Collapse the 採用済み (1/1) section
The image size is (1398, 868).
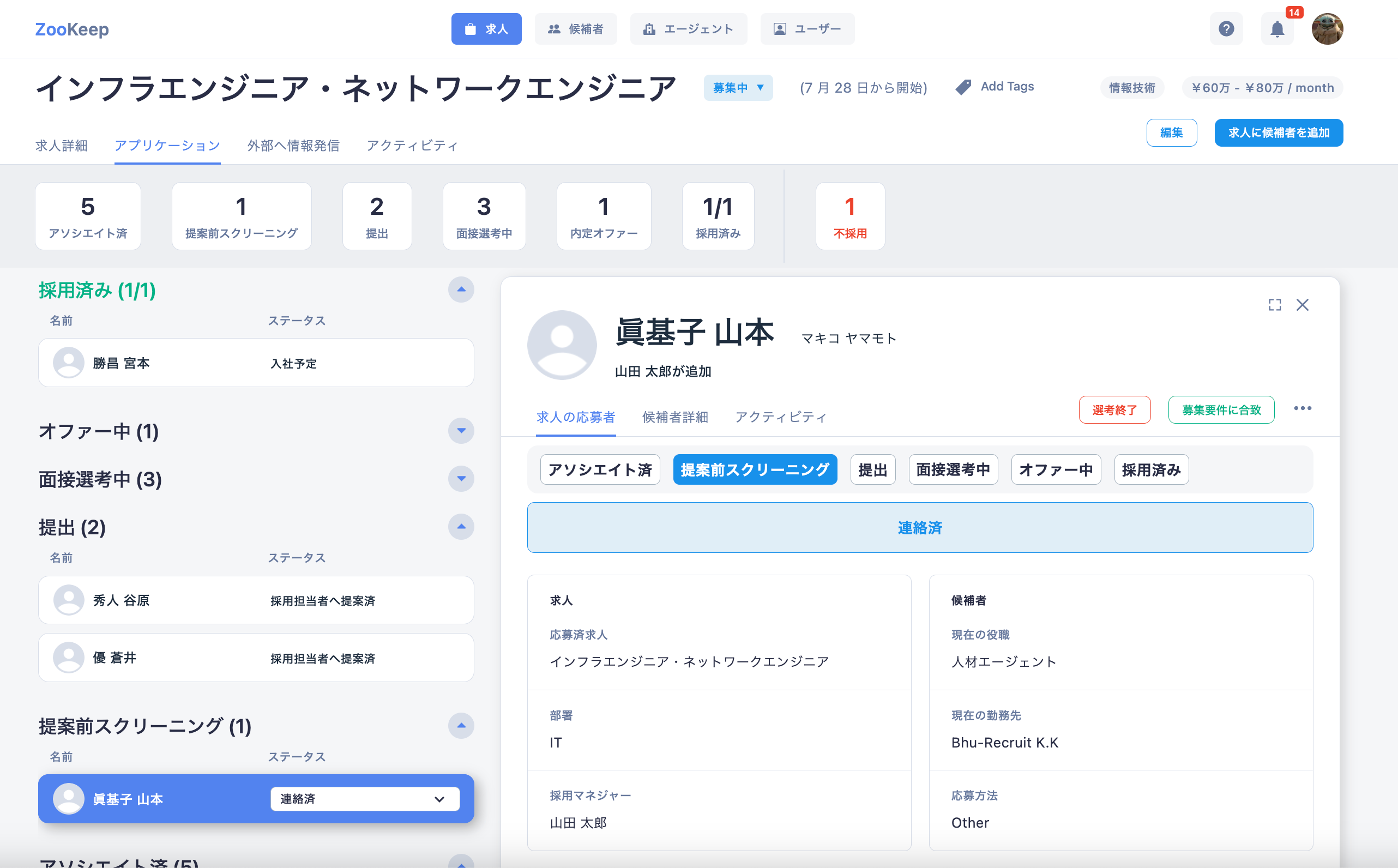coord(460,290)
